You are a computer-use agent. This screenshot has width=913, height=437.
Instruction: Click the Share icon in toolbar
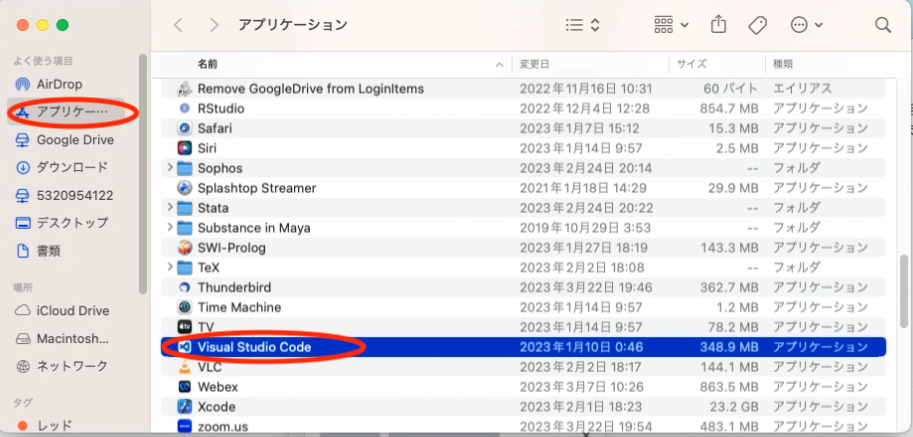tap(718, 24)
